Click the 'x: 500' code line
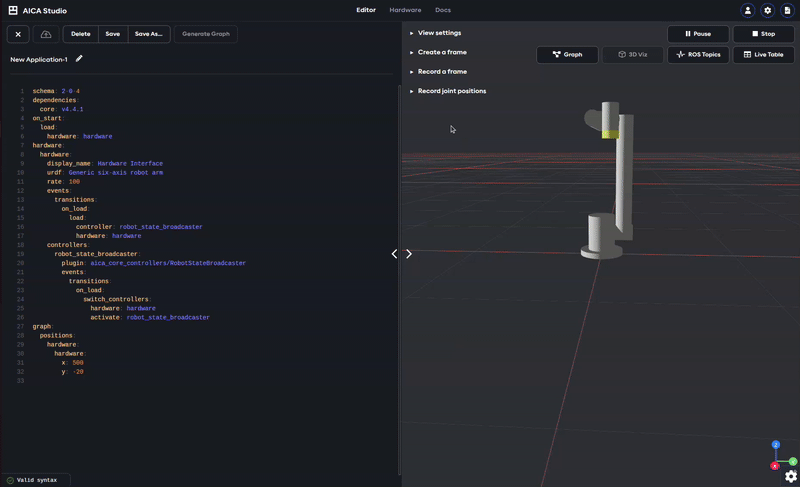 click(x=72, y=363)
